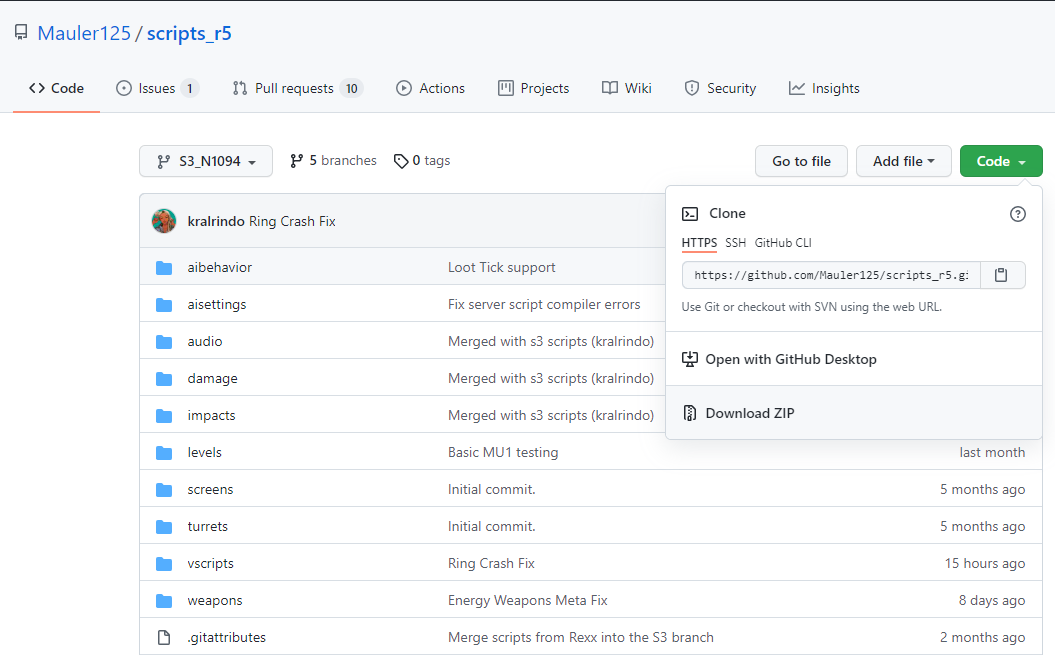This screenshot has width=1055, height=655.
Task: Open the Wiki tab
Action: point(626,88)
